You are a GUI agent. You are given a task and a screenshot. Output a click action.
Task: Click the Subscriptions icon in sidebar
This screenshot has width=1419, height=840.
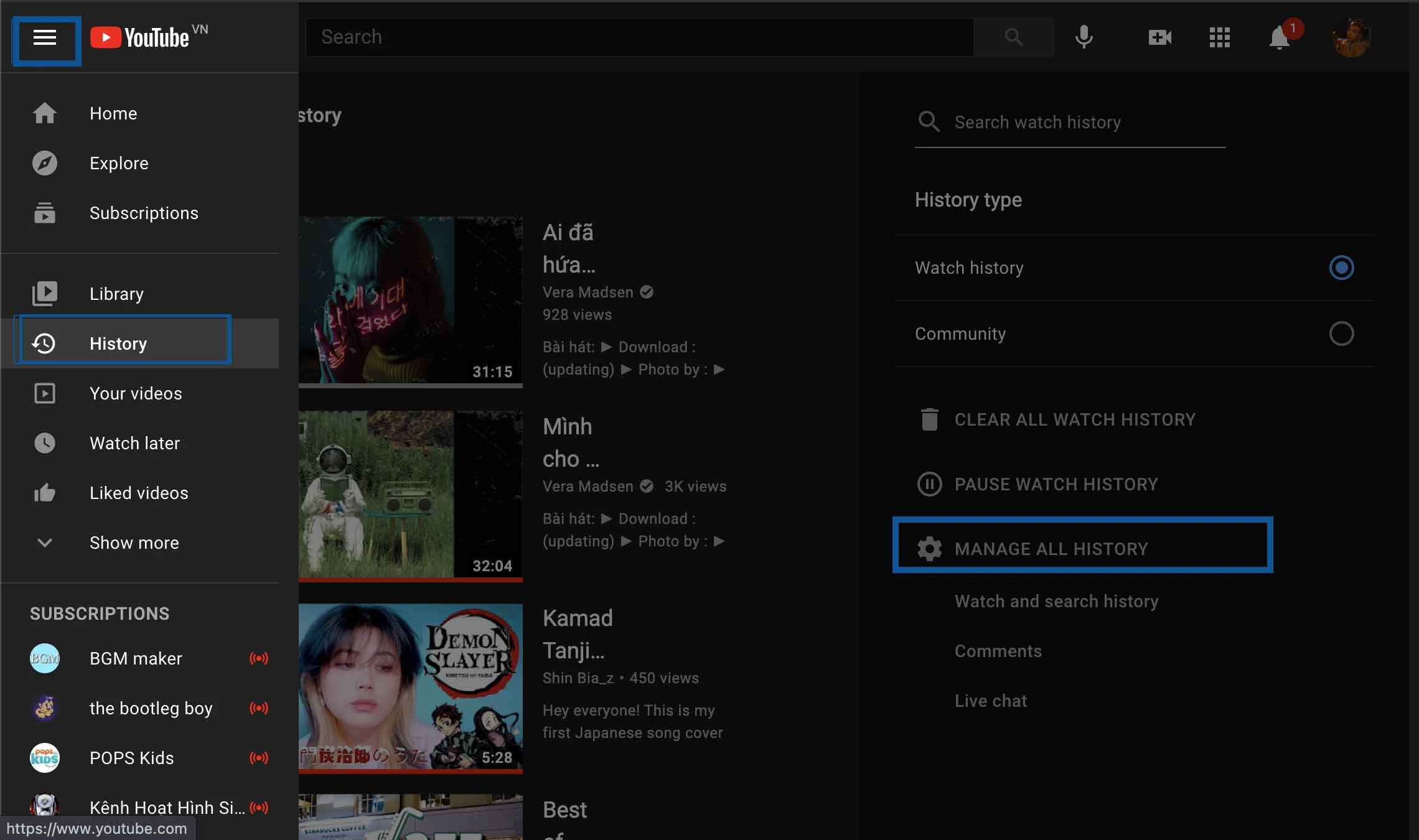(45, 213)
